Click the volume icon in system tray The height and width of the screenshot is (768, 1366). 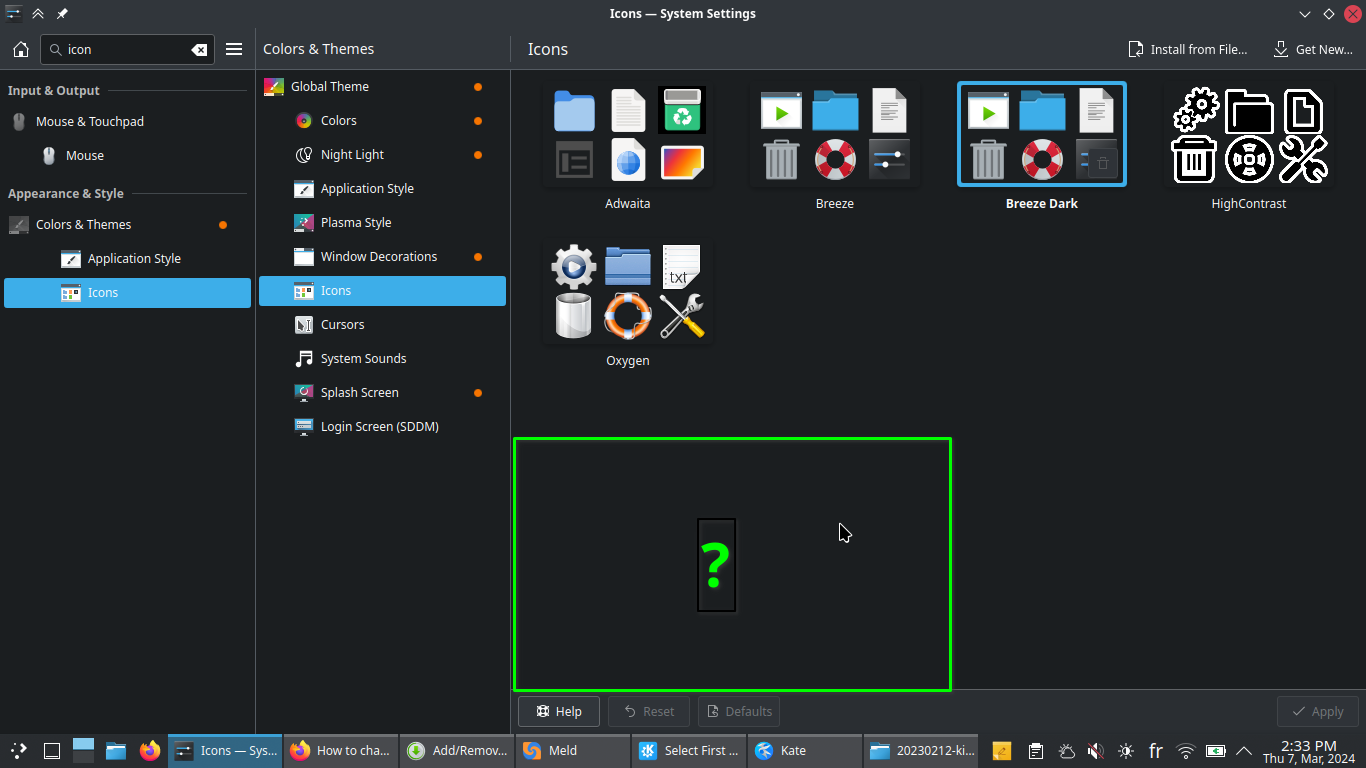[x=1096, y=750]
